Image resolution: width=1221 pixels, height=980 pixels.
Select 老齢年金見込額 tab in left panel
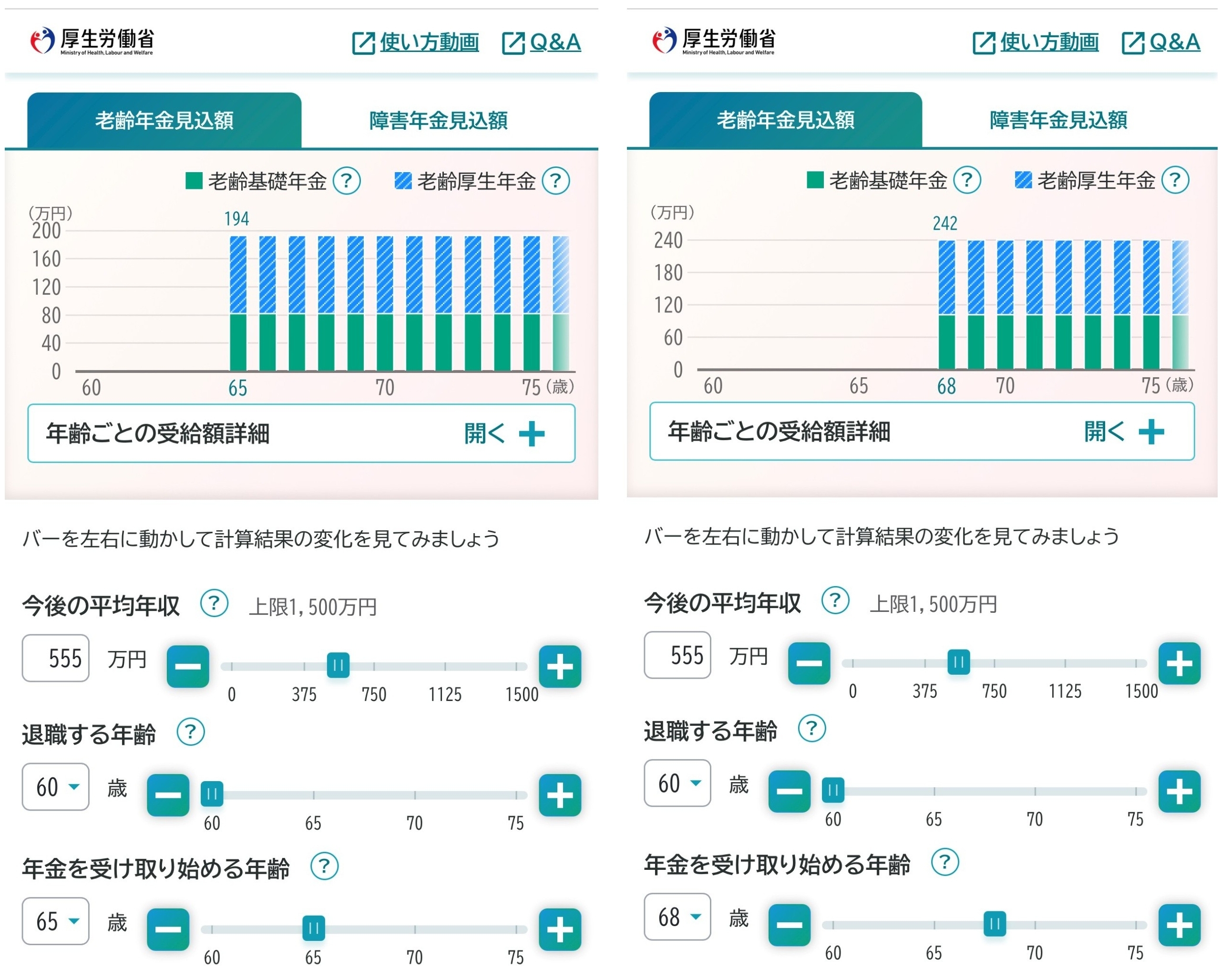[x=164, y=120]
